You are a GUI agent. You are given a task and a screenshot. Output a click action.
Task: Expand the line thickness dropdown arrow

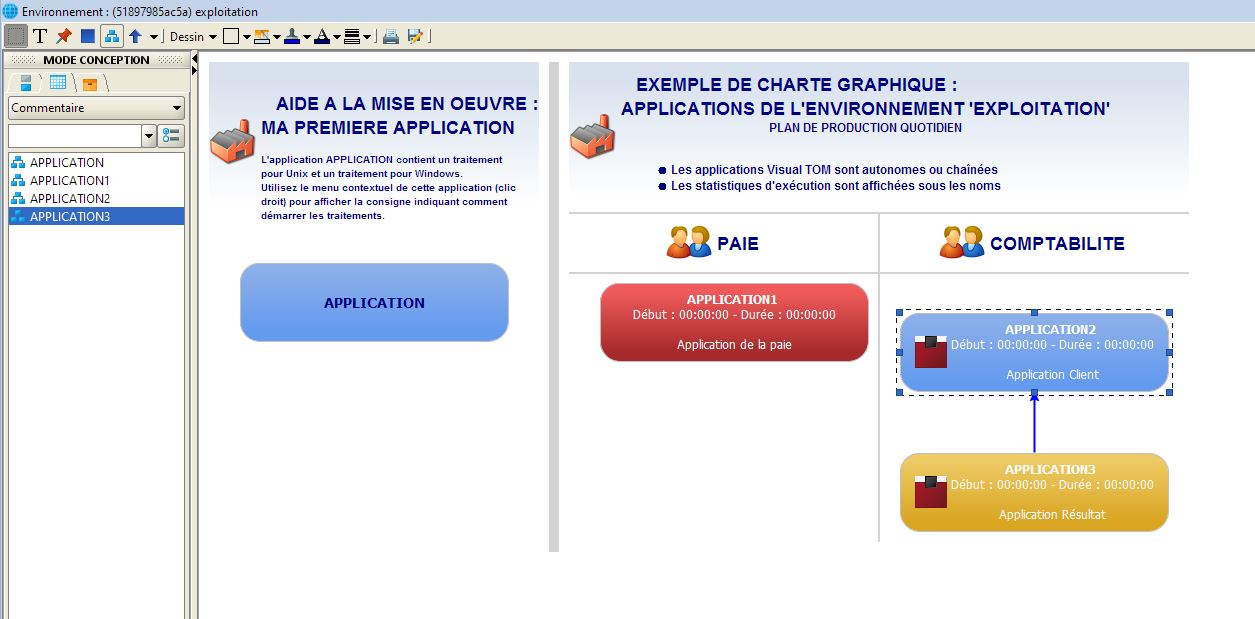pyautogui.click(x=367, y=37)
